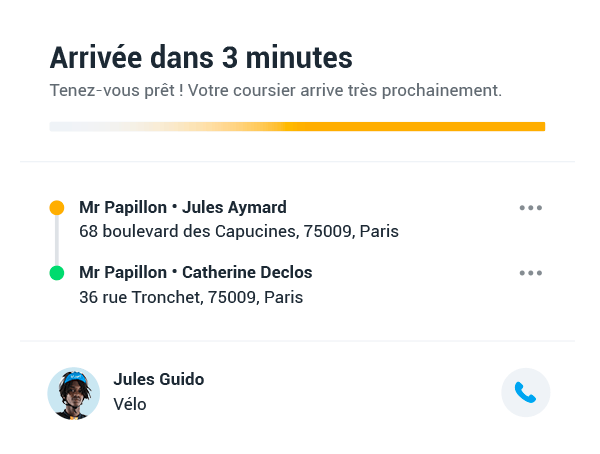Click the grey circle behind the phone icon
This screenshot has width=600, height=454.
click(526, 392)
